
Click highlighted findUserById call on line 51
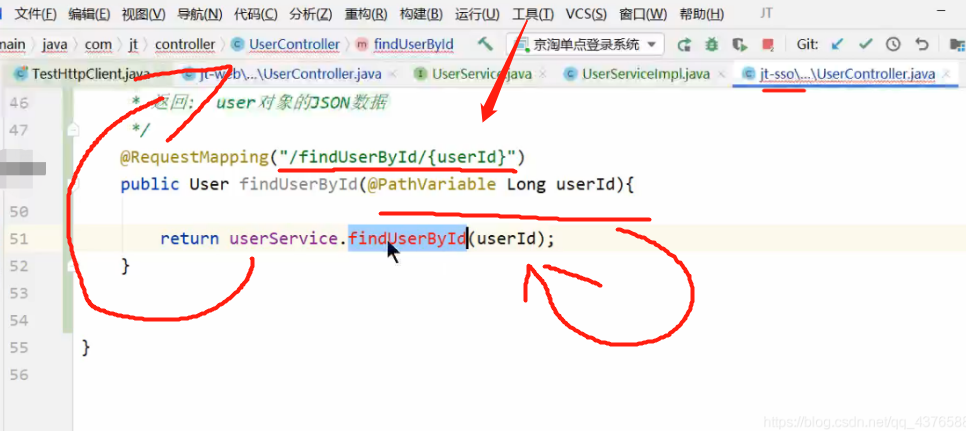pos(407,239)
